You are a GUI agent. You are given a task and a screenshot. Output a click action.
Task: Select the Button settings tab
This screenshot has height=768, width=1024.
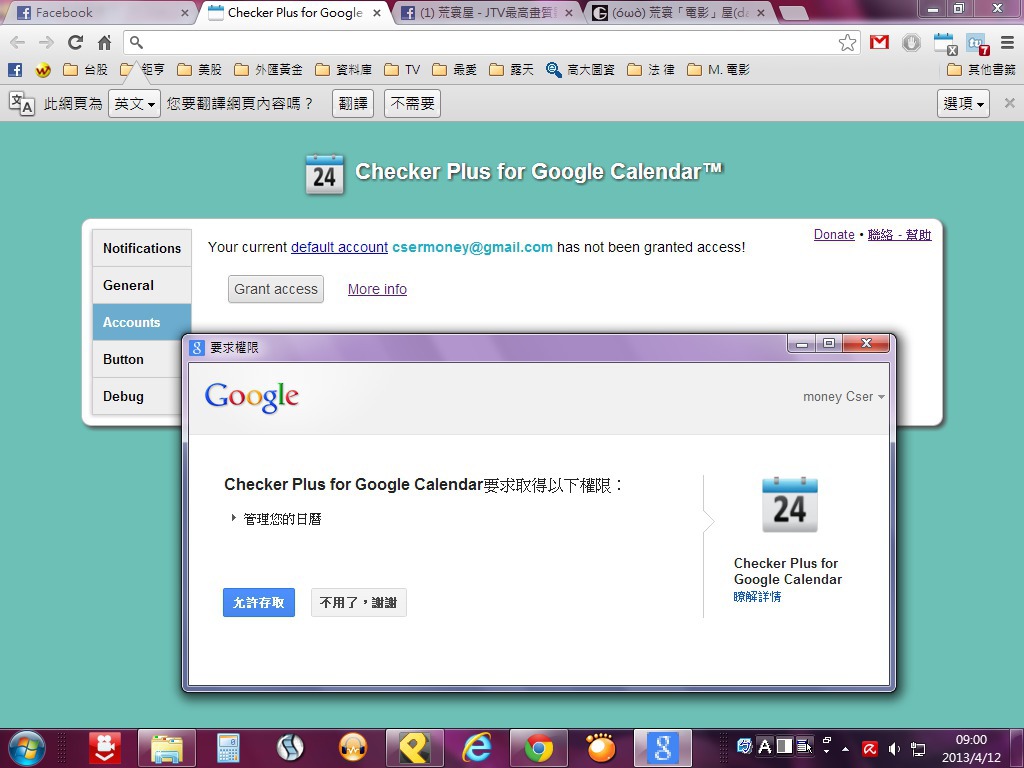tap(138, 359)
